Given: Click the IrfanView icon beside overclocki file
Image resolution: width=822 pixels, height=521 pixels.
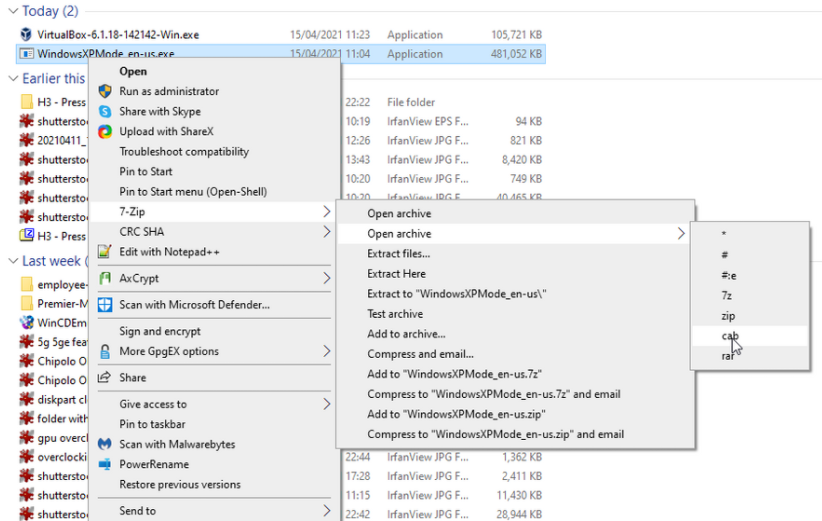Looking at the screenshot, I should (26, 457).
